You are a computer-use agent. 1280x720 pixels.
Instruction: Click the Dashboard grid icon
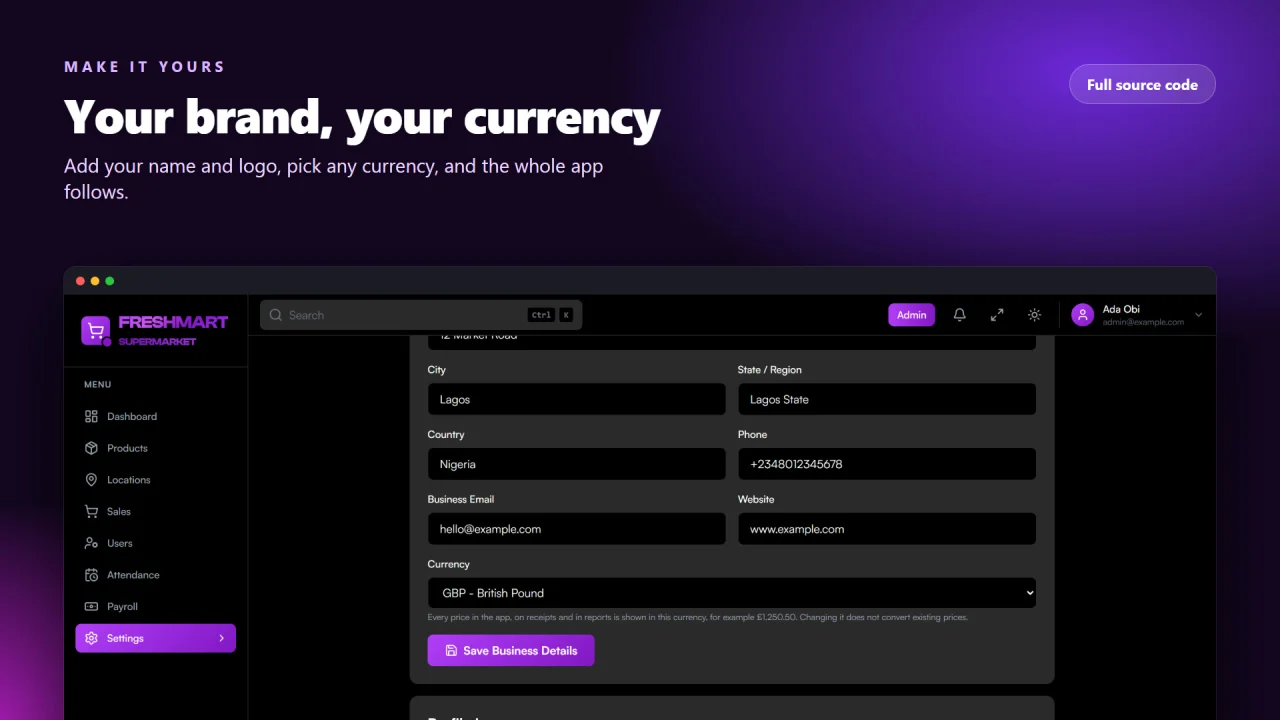pos(91,416)
